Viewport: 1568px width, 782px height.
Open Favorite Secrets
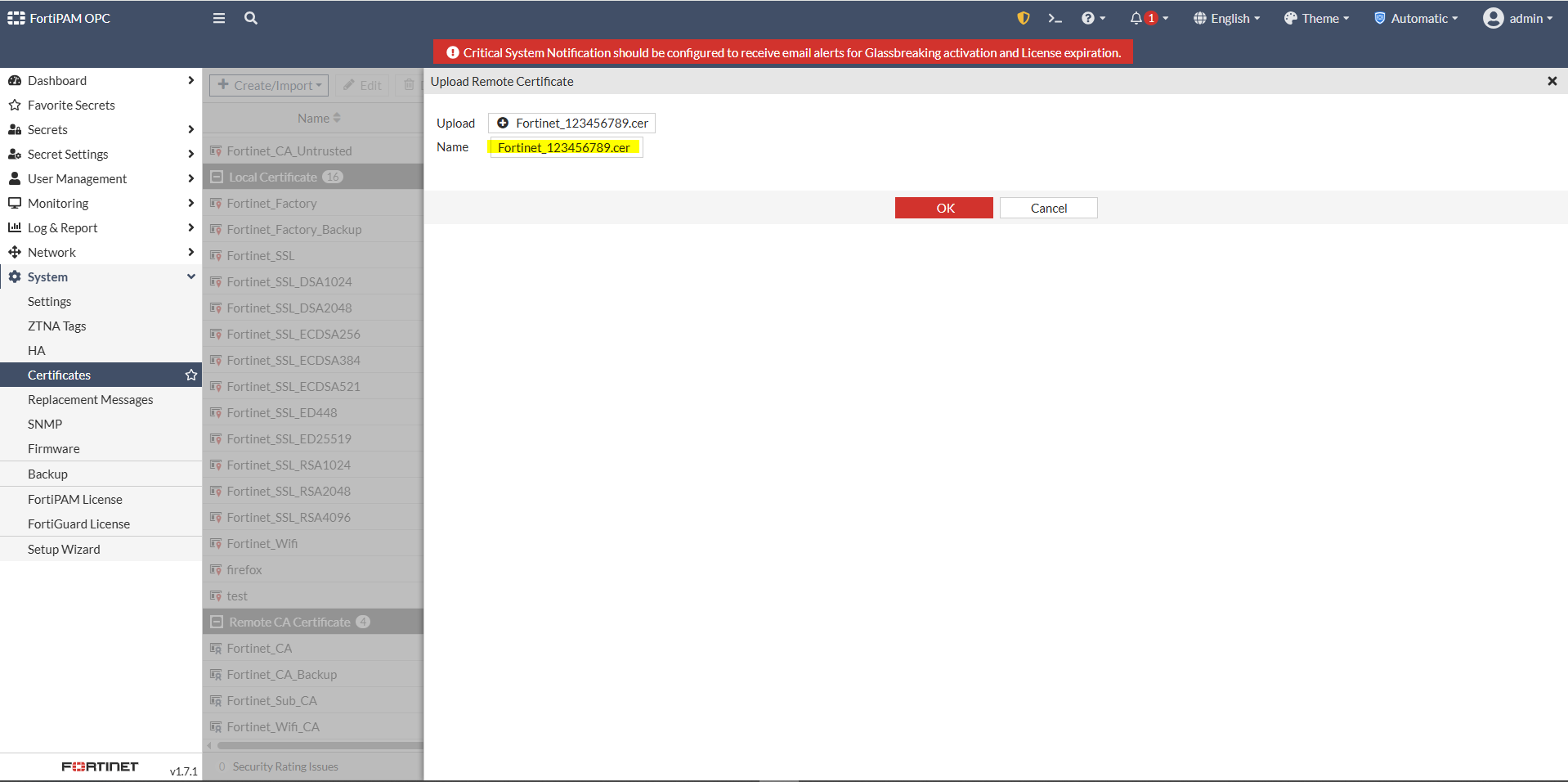tap(101, 105)
